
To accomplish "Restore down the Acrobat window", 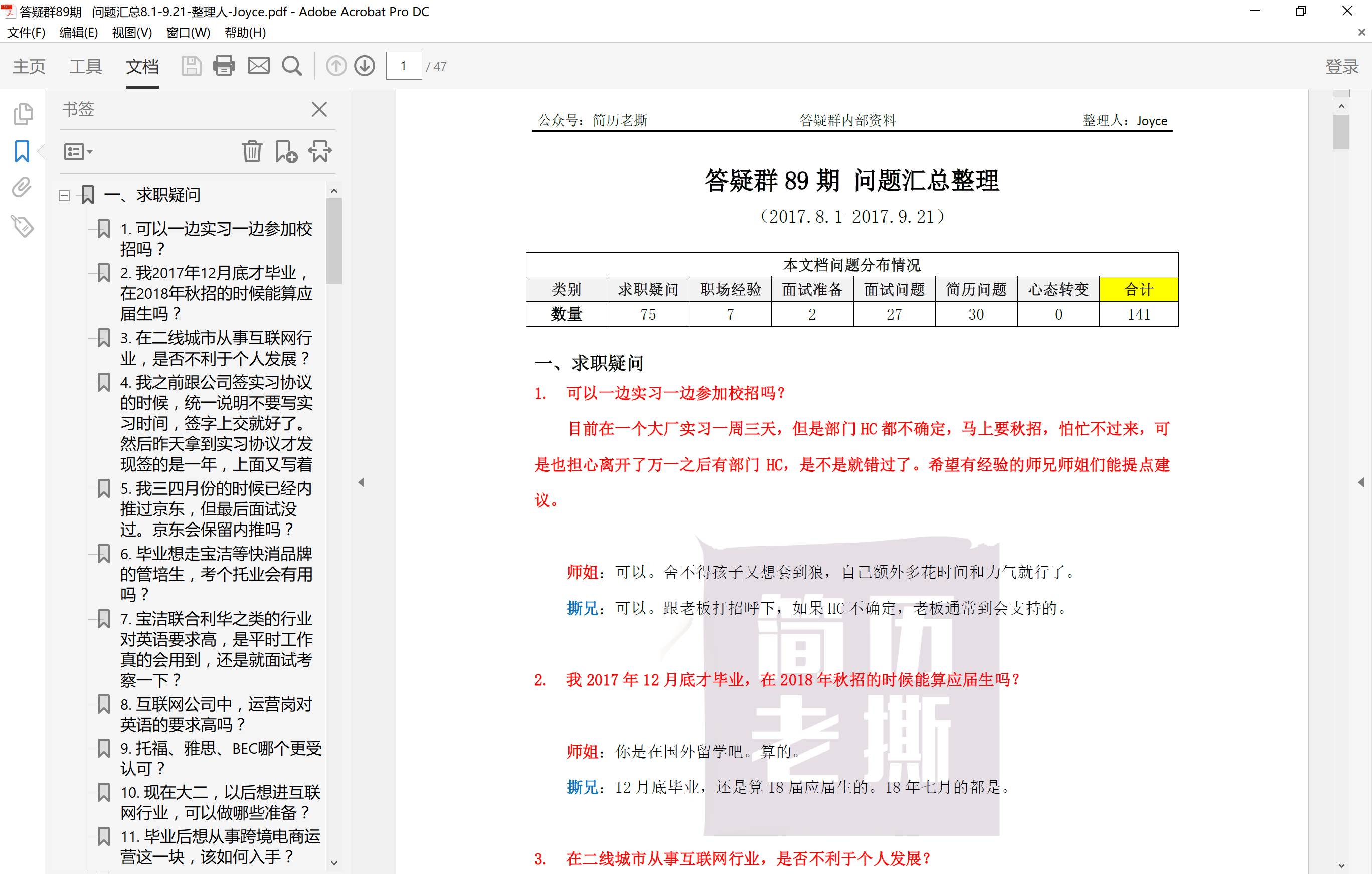I will pos(1301,11).
